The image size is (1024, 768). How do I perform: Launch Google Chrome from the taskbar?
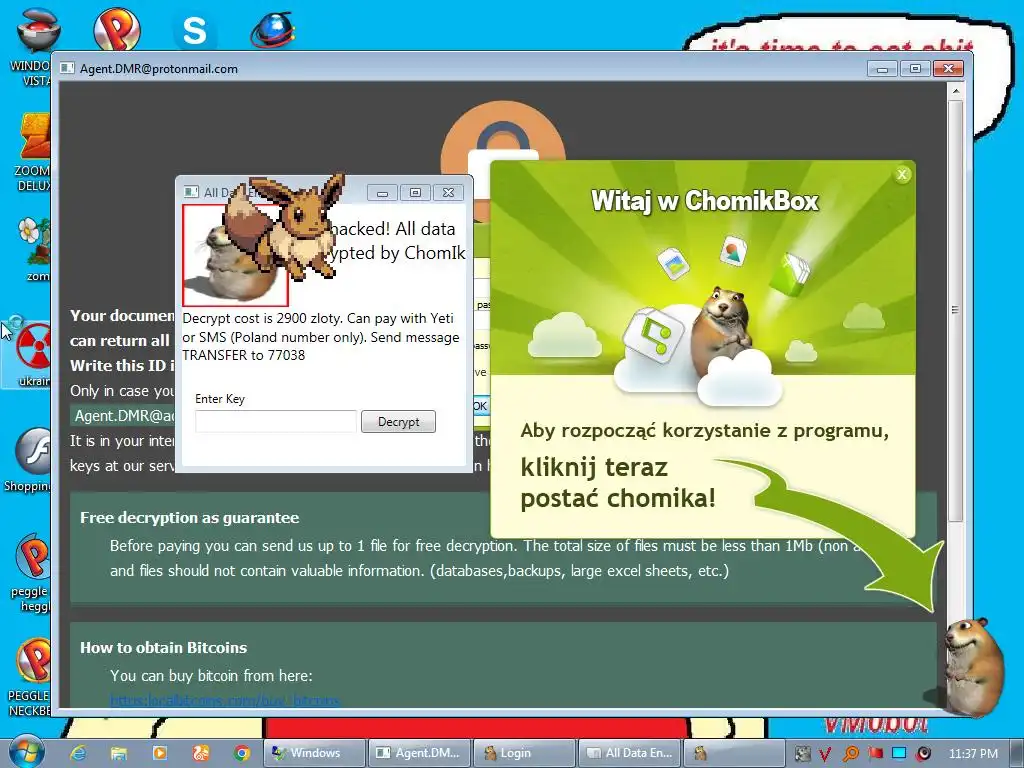[242, 753]
